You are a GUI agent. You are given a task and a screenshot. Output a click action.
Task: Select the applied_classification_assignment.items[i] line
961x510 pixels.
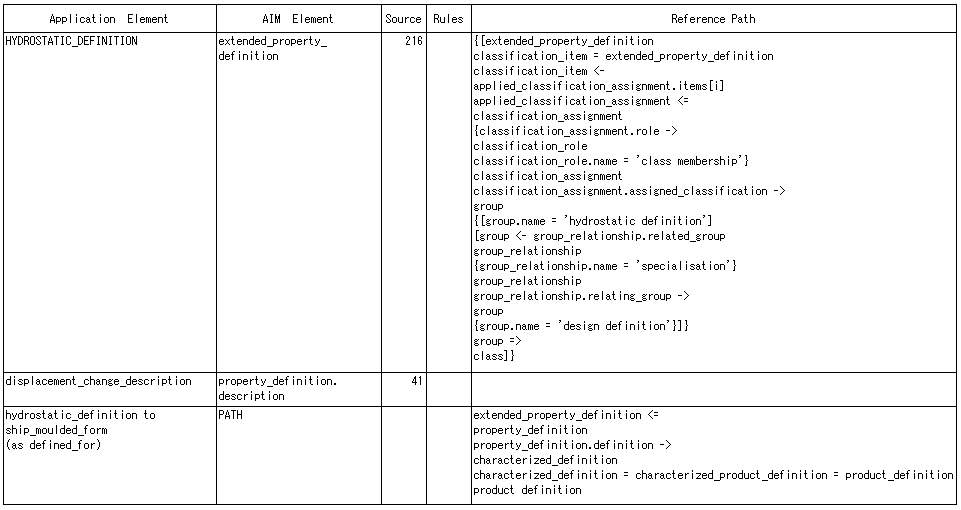tap(598, 86)
